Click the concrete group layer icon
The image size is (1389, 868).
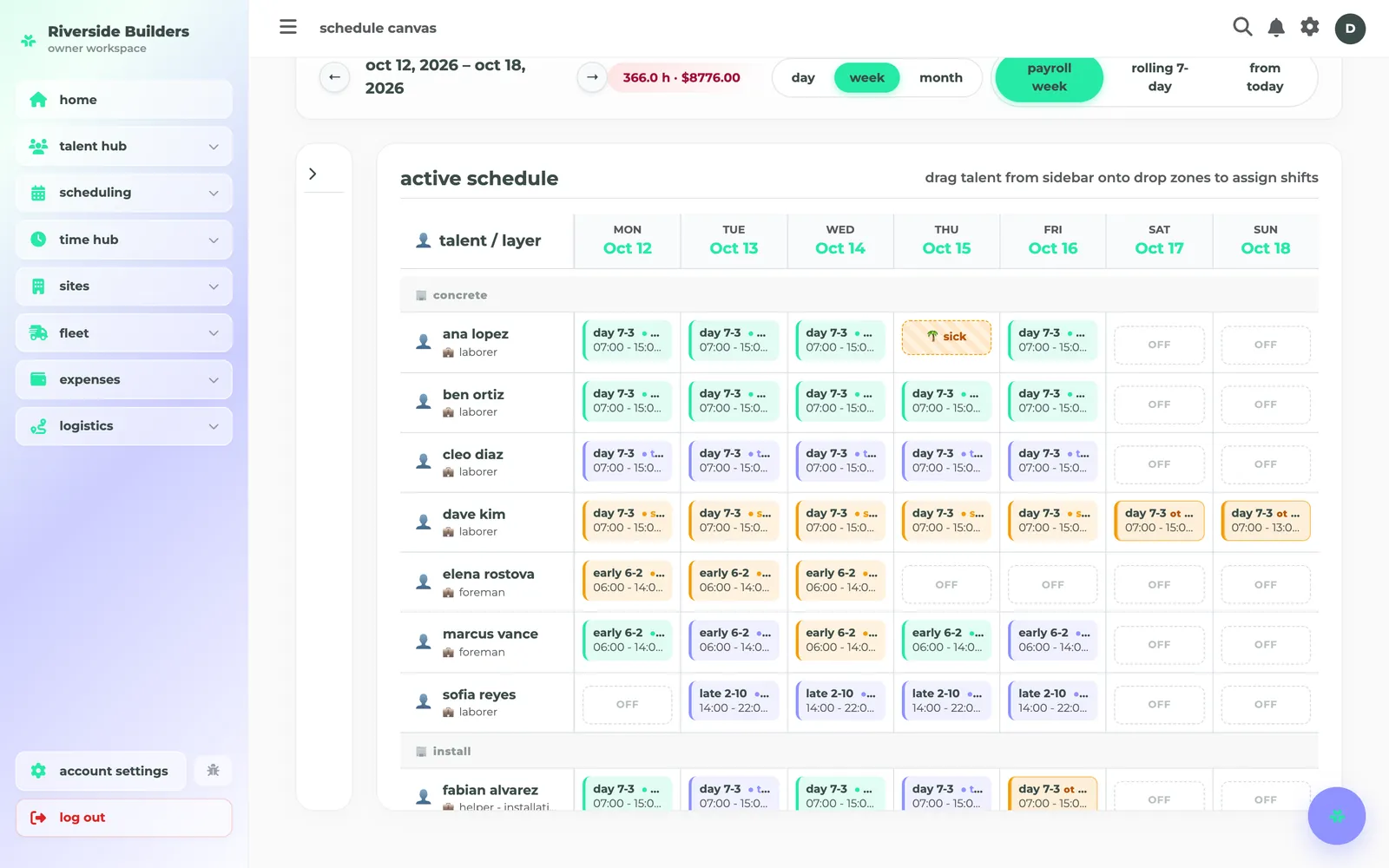point(421,295)
